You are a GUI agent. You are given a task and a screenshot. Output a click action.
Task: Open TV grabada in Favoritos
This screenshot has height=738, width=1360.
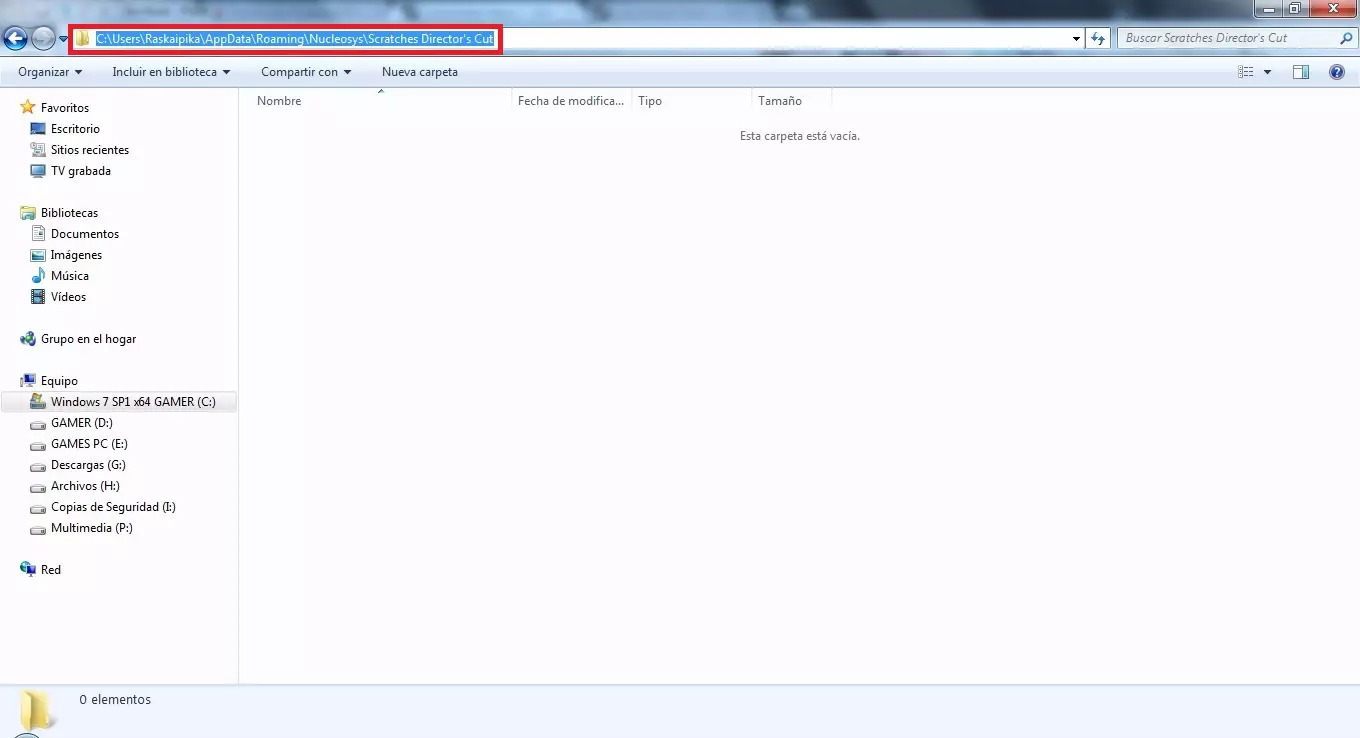click(81, 171)
